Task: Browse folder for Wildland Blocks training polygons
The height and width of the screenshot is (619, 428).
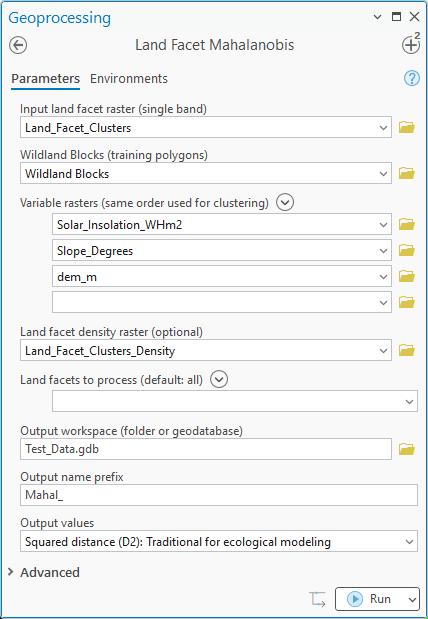Action: point(407,173)
